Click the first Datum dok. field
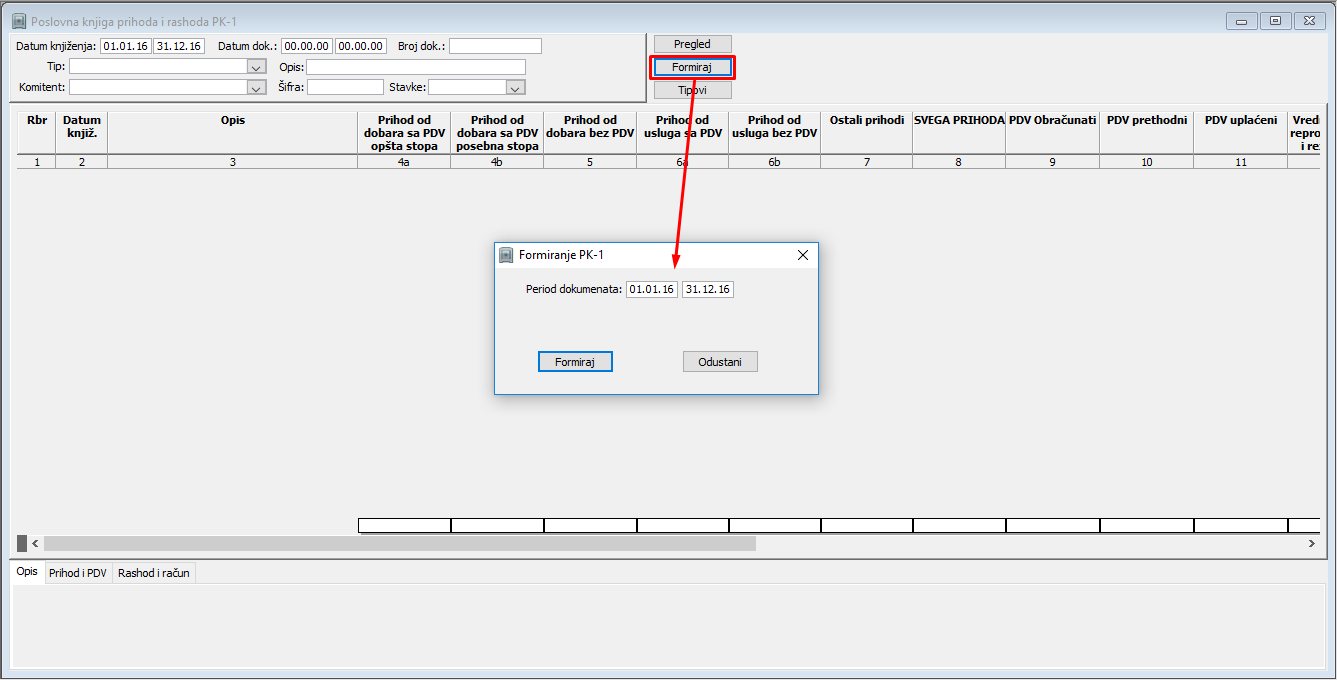Screen dimensions: 1337x680 306,46
